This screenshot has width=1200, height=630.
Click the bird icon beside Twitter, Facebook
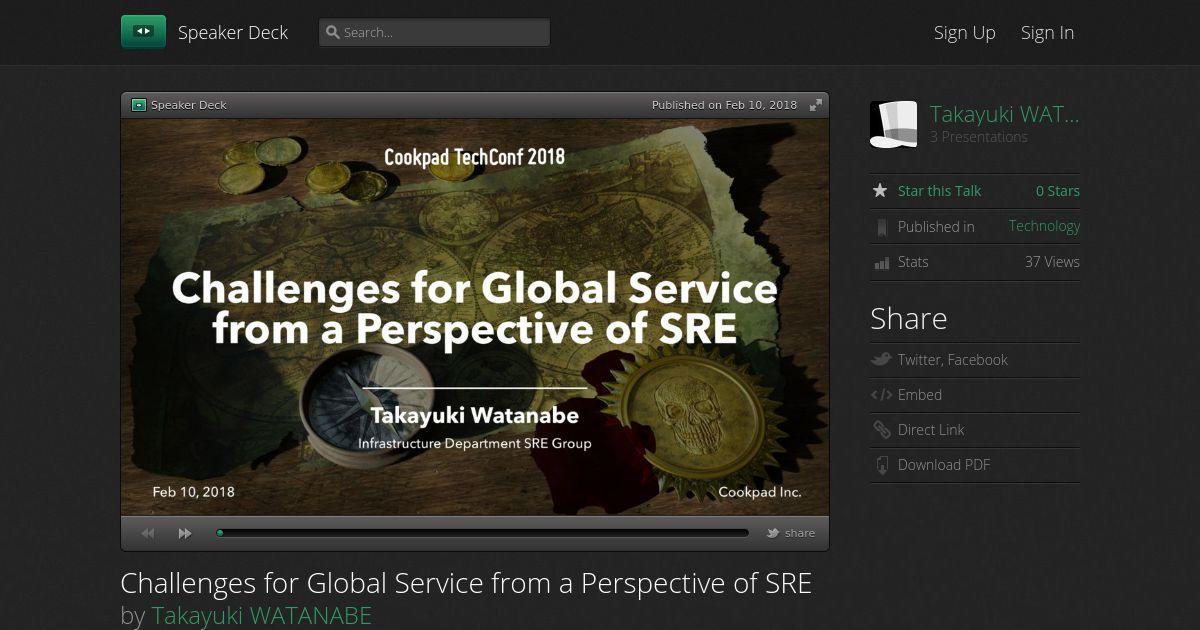tap(881, 359)
